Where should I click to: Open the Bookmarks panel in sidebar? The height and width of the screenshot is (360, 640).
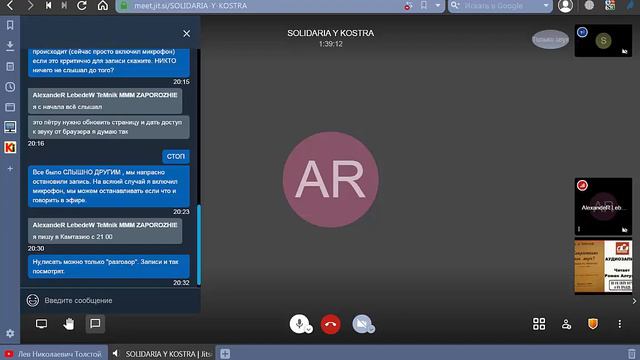click(10, 25)
